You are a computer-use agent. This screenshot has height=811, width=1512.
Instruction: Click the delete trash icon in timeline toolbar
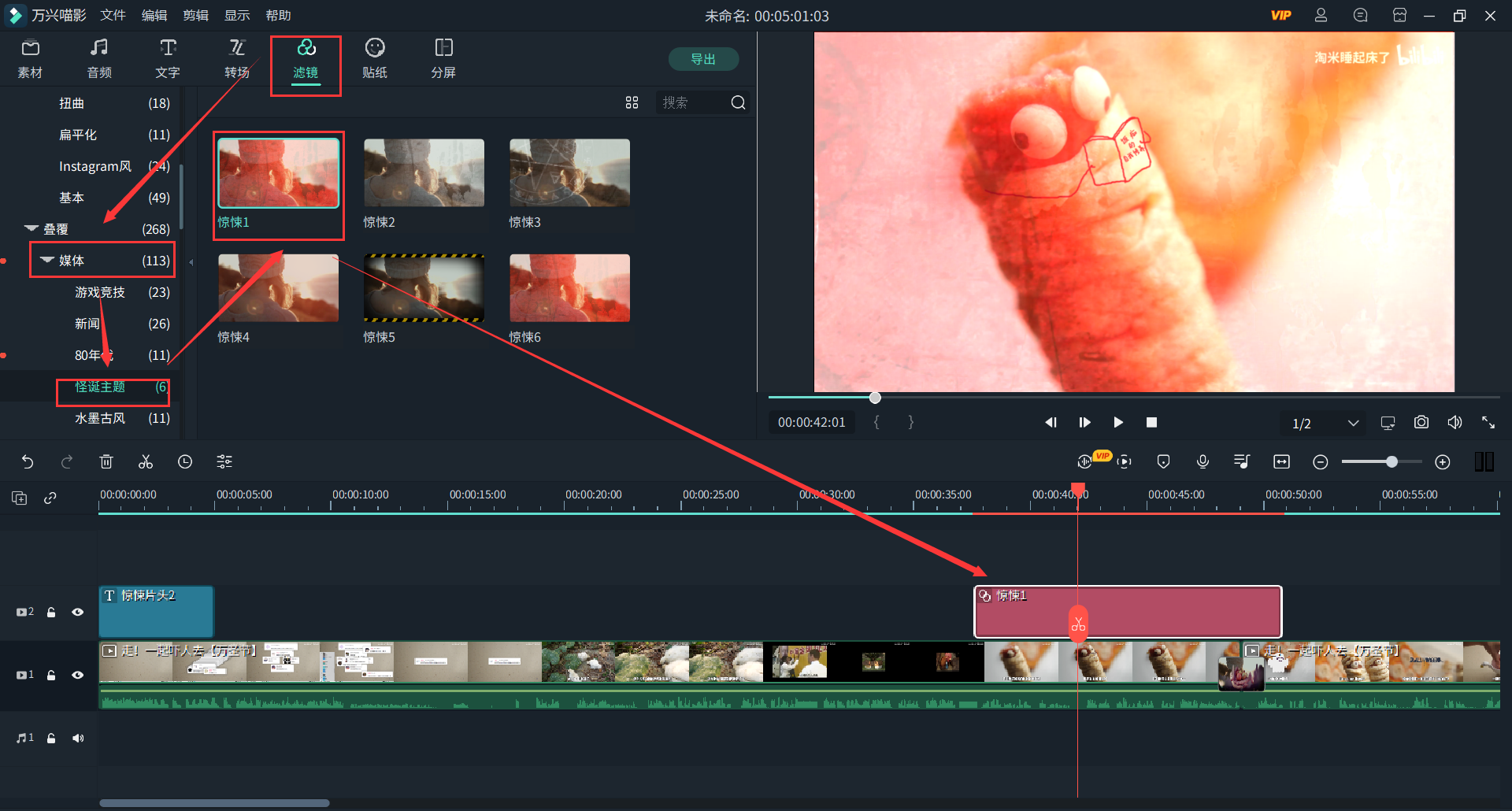pyautogui.click(x=106, y=462)
